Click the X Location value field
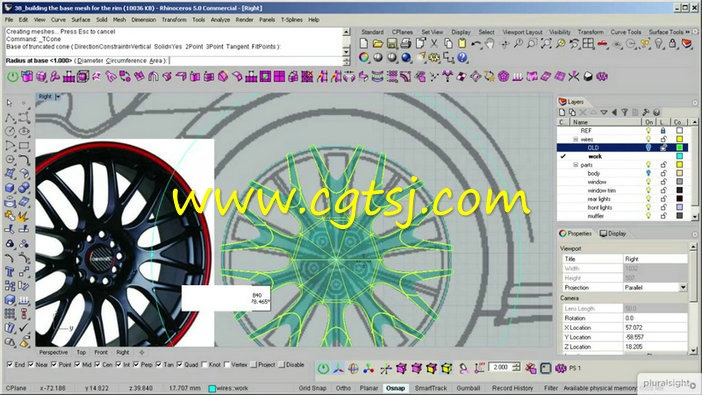Screen dimensions: 702x395 pos(655,327)
